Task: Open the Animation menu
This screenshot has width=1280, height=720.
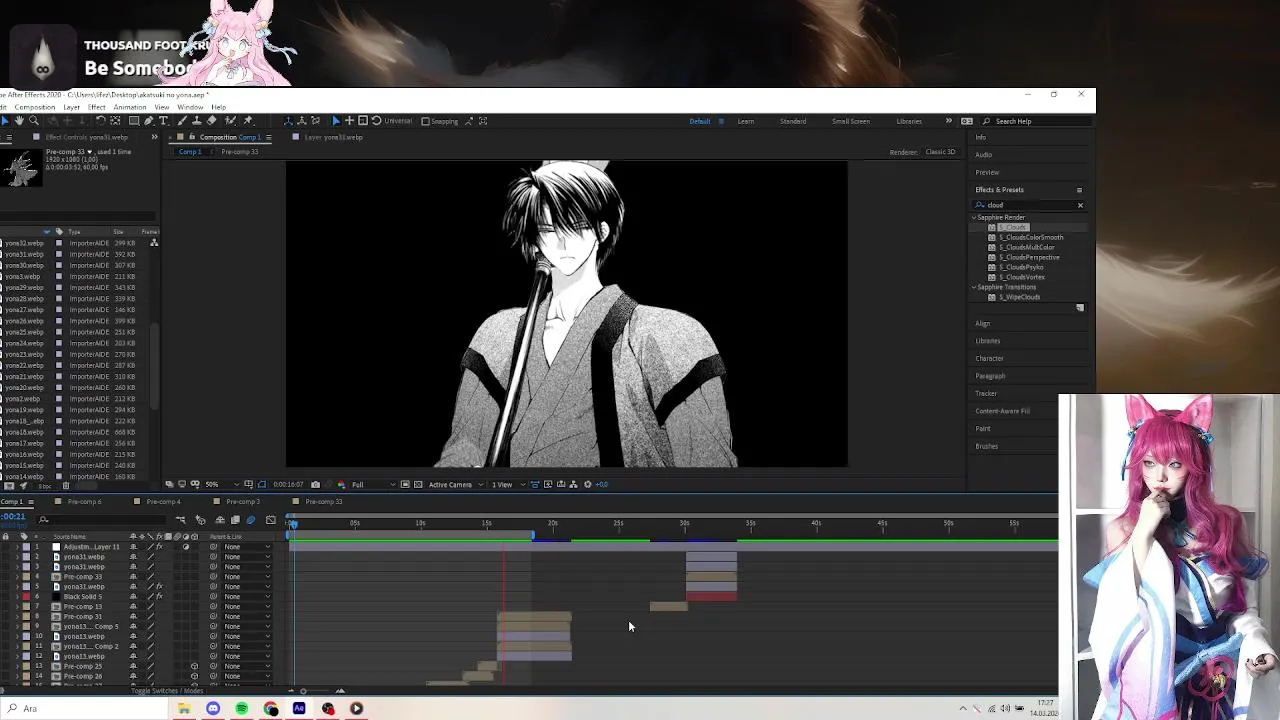Action: pos(129,107)
